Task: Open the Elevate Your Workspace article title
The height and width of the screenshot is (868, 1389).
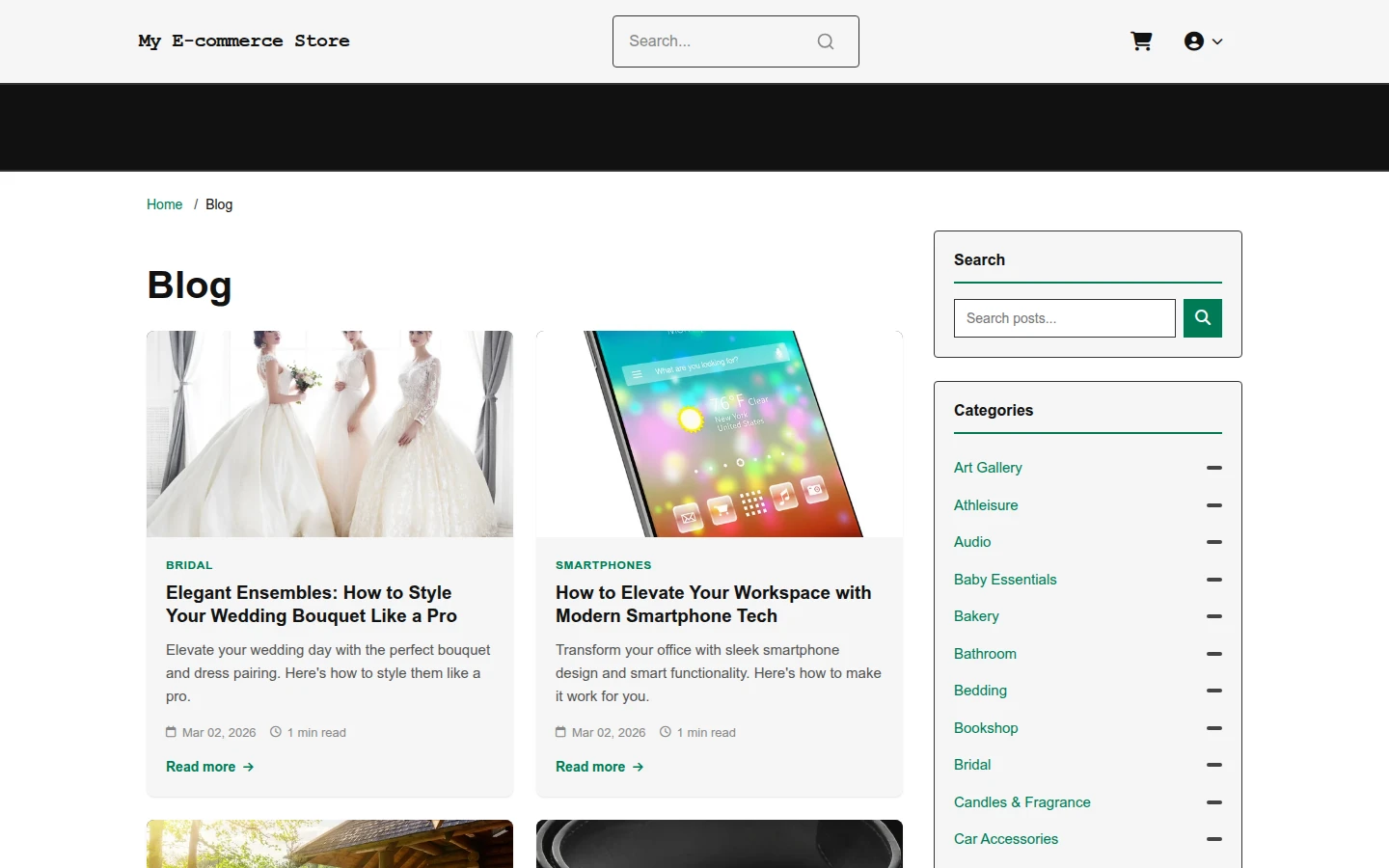Action: [x=714, y=605]
